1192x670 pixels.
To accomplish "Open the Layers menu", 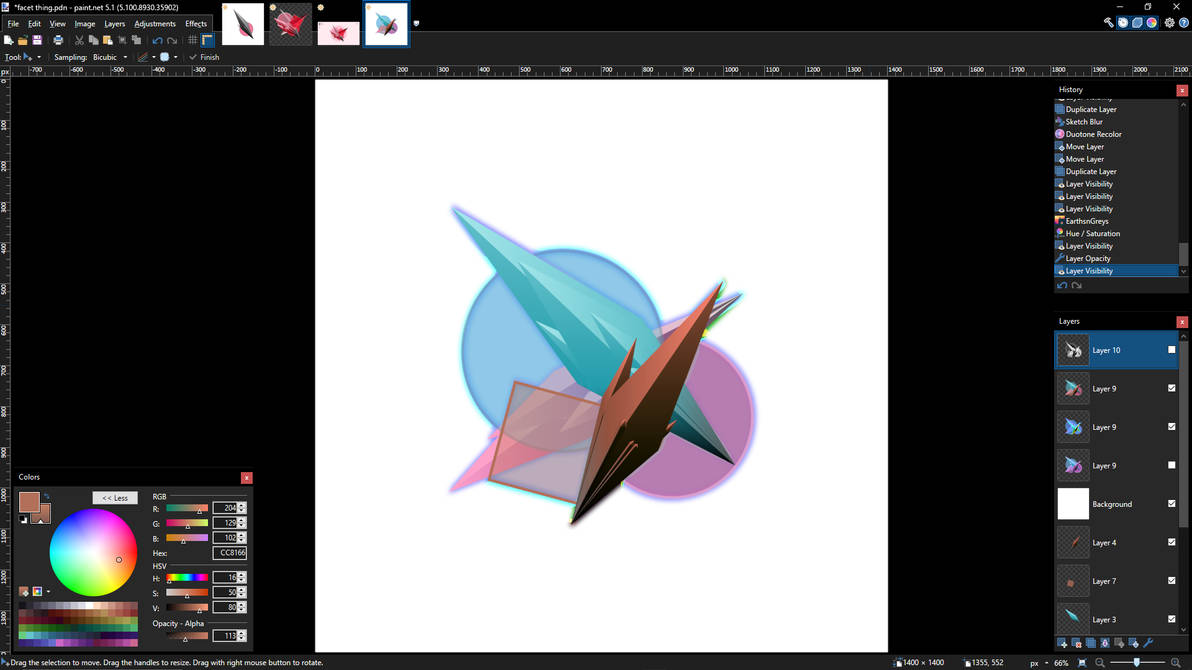I will click(x=114, y=24).
